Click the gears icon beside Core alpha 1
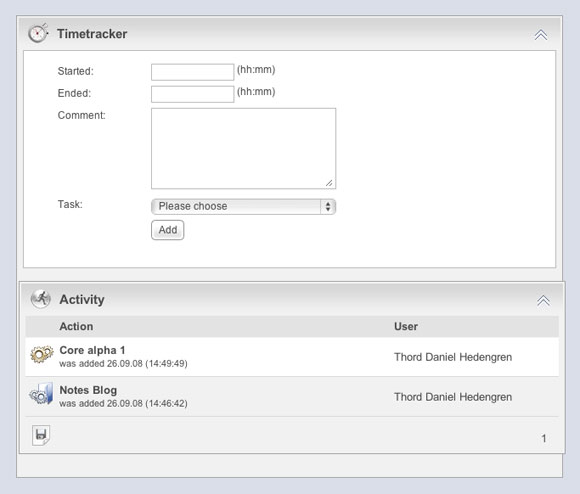 (x=41, y=354)
